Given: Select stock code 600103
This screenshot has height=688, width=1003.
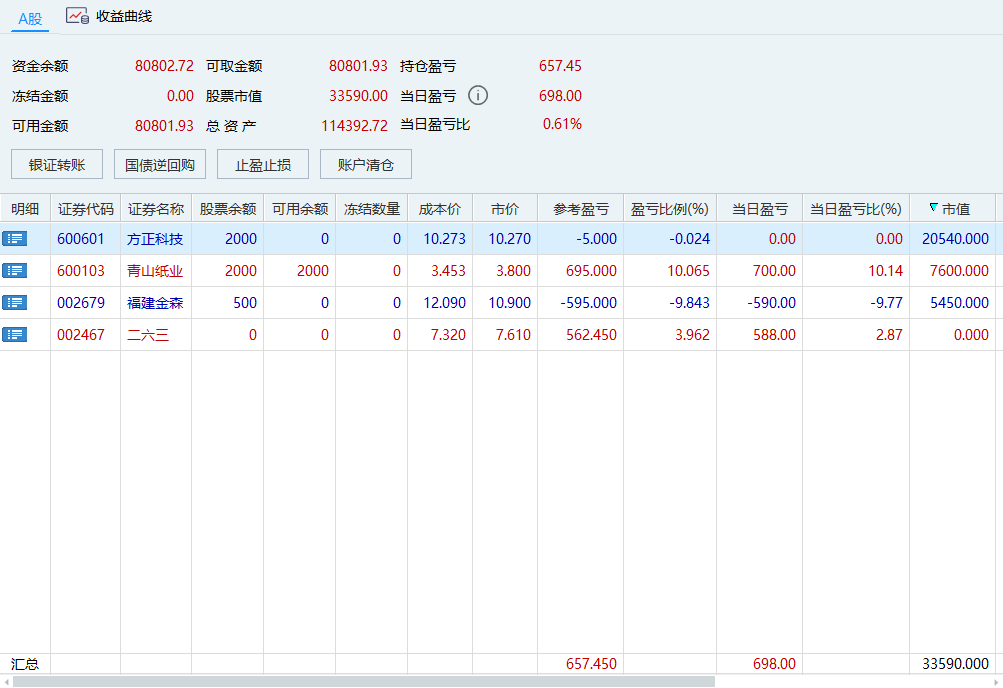Looking at the screenshot, I should (81, 270).
